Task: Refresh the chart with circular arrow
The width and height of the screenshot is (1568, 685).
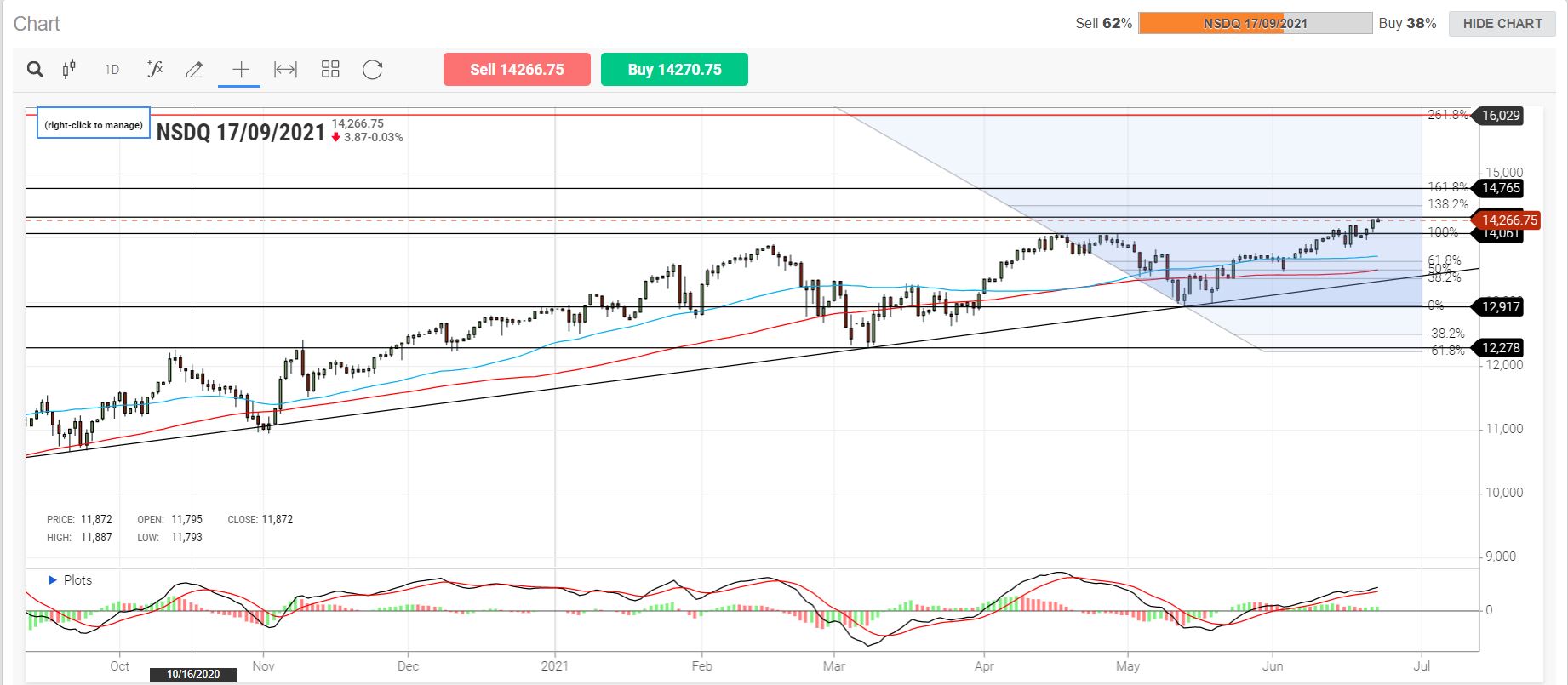Action: point(373,70)
